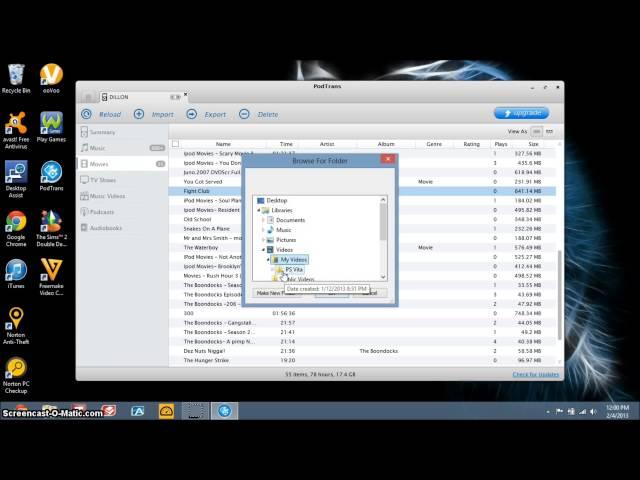Select Snakes On A Plane row
The image size is (640, 480).
[362, 229]
